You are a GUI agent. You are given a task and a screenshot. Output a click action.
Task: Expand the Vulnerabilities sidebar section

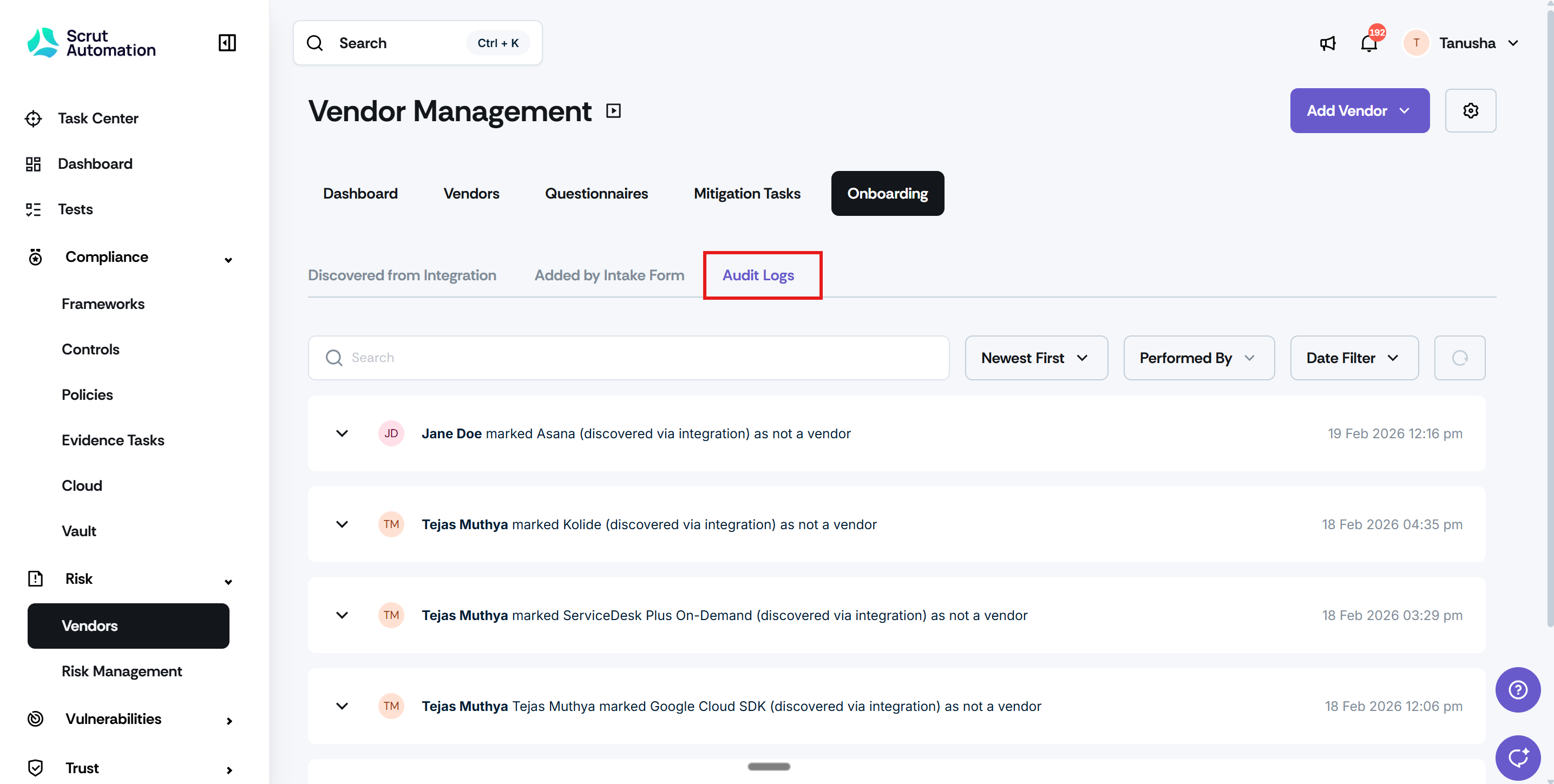click(228, 721)
